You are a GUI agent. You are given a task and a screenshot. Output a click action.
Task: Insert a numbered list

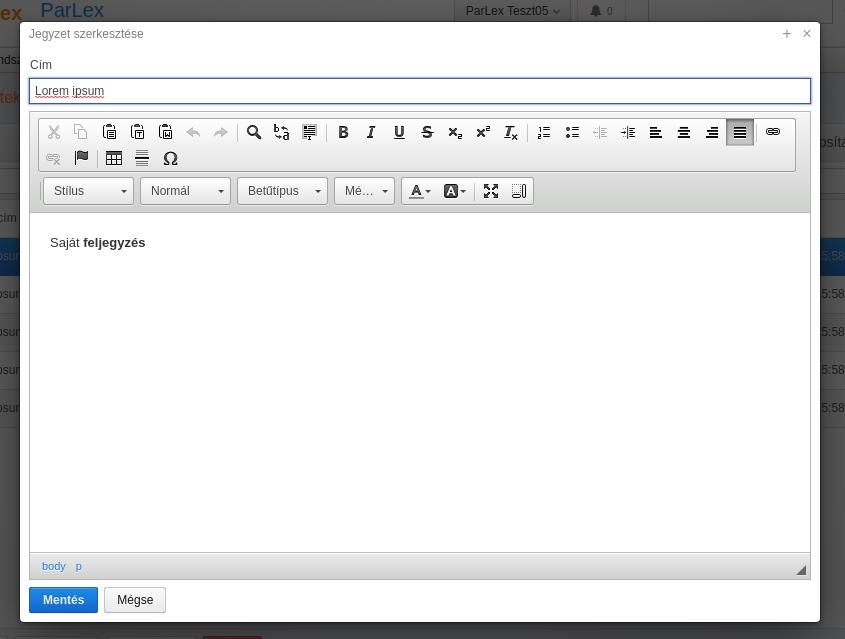pyautogui.click(x=544, y=132)
